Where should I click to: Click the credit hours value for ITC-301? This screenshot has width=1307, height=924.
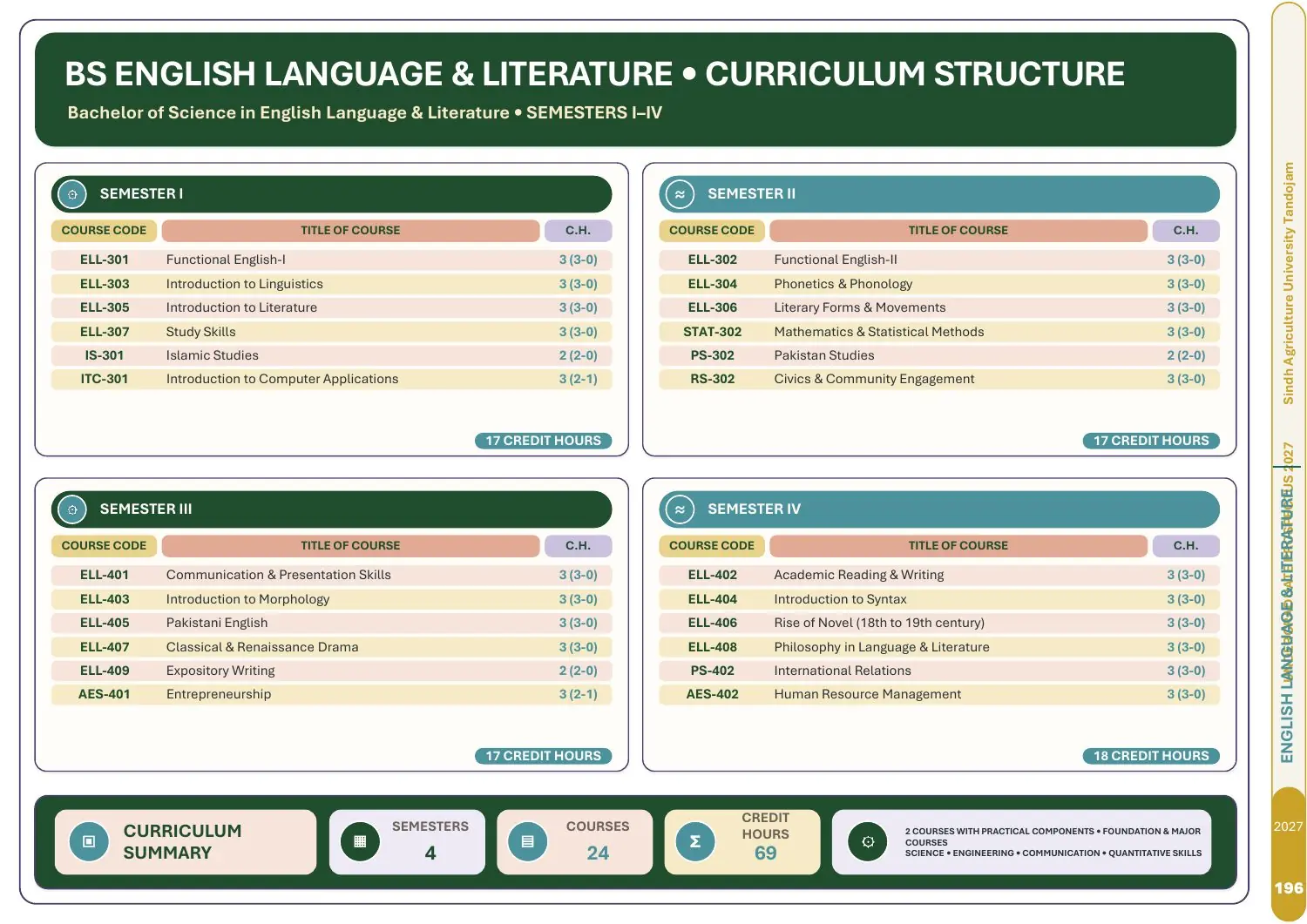point(579,379)
